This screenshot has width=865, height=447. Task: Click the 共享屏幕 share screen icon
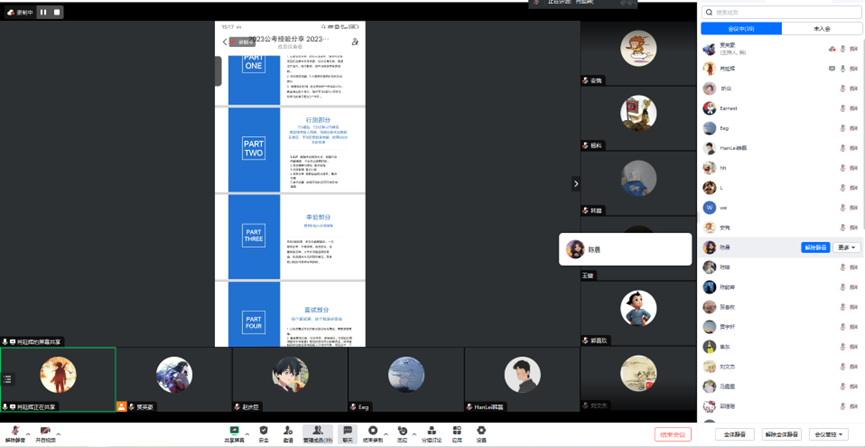tap(234, 431)
